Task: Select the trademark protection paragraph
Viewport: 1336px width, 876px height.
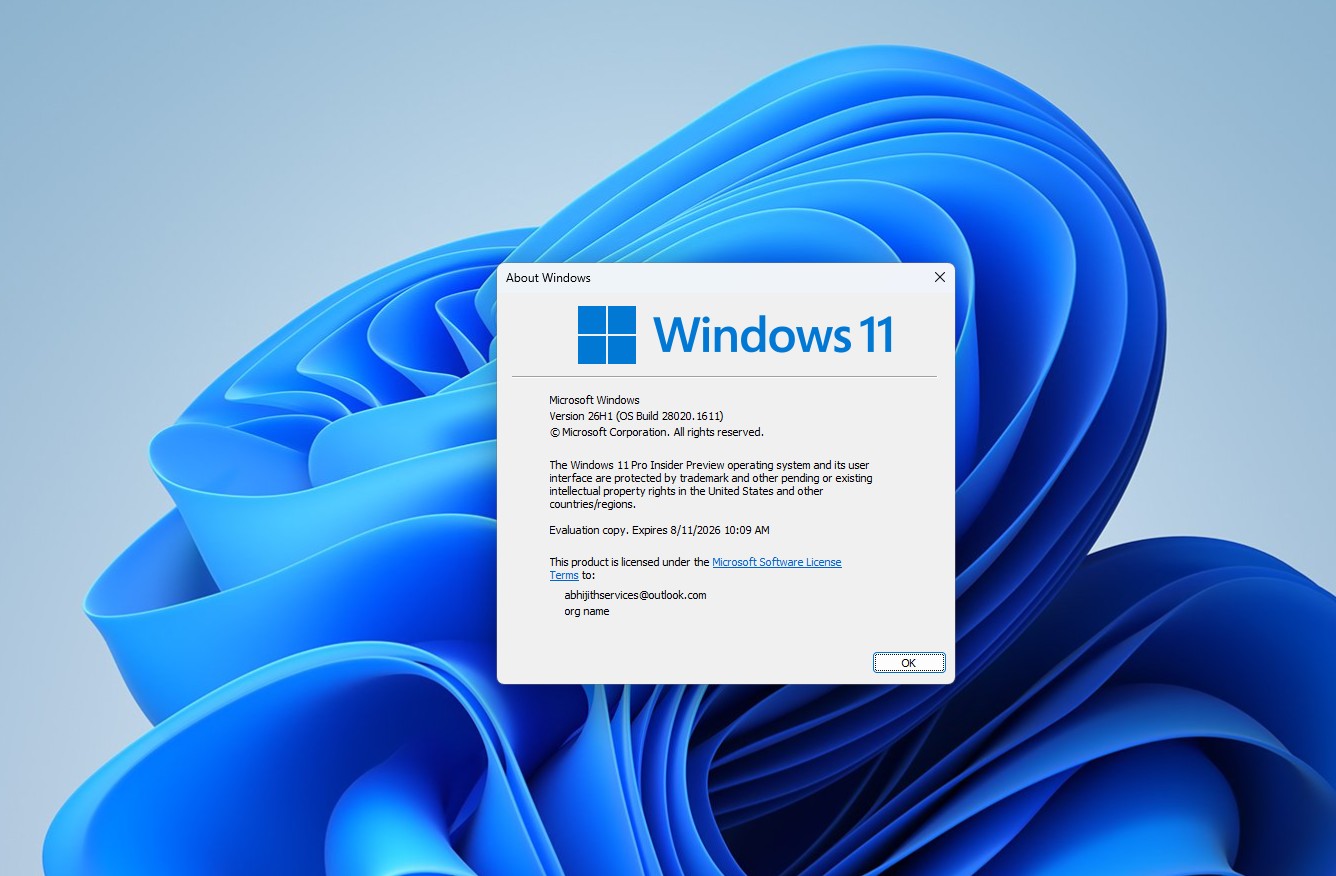Action: tap(710, 484)
